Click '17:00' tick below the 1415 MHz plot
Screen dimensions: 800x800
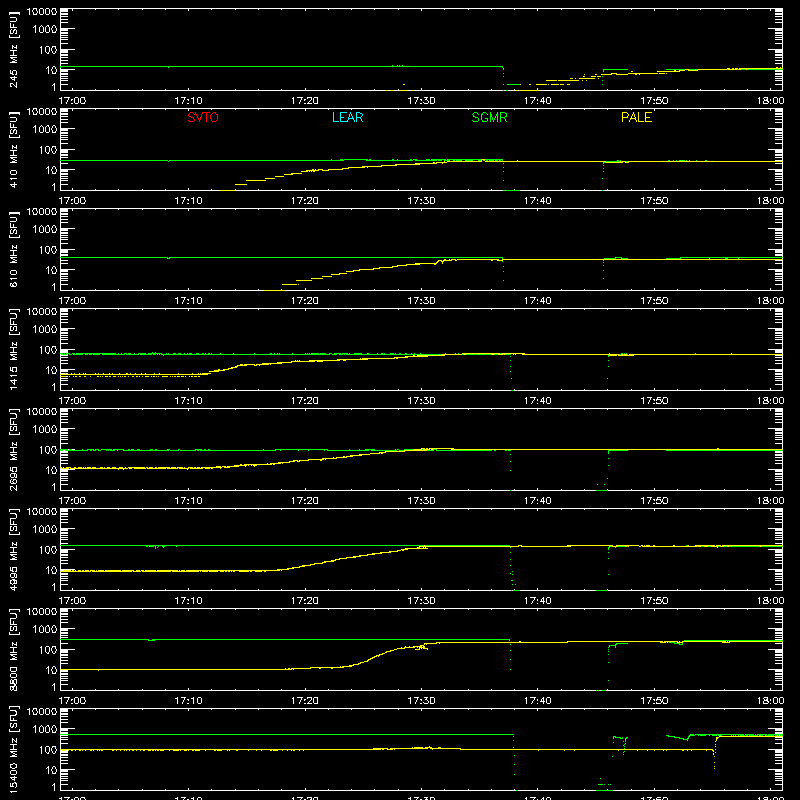point(72,401)
